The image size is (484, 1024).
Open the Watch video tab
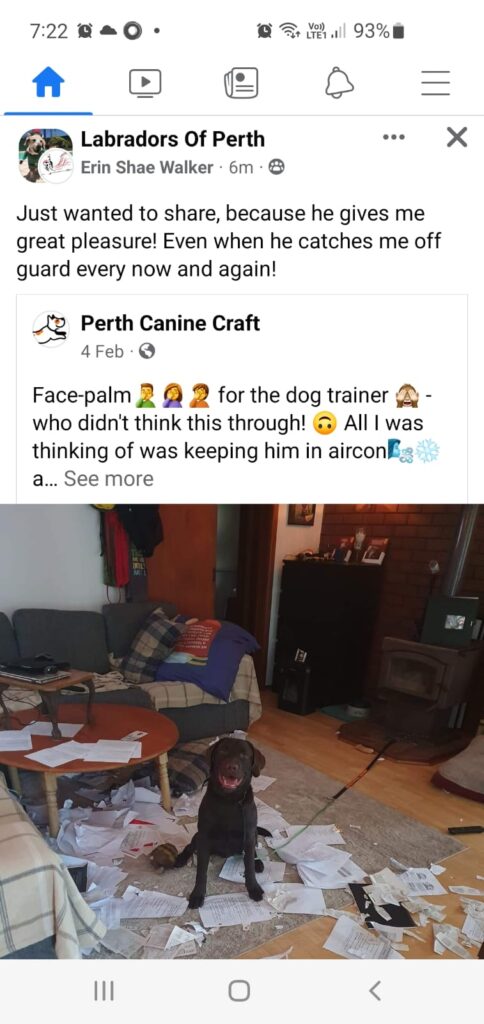145,84
